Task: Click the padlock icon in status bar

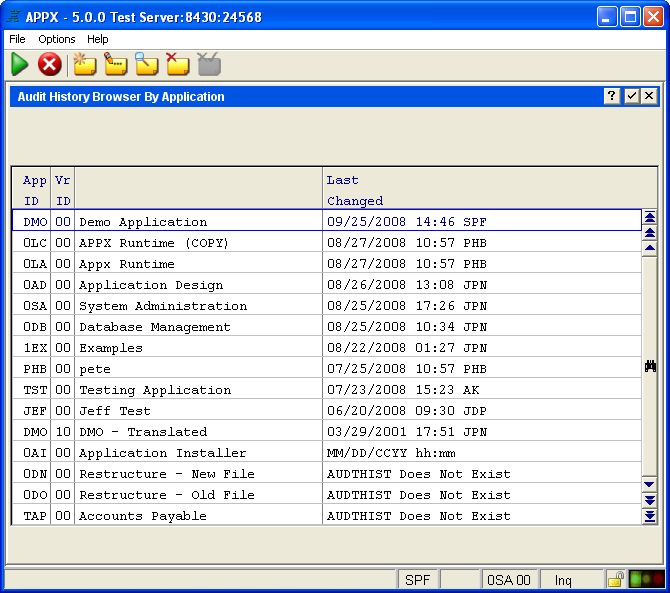Action: (615, 579)
